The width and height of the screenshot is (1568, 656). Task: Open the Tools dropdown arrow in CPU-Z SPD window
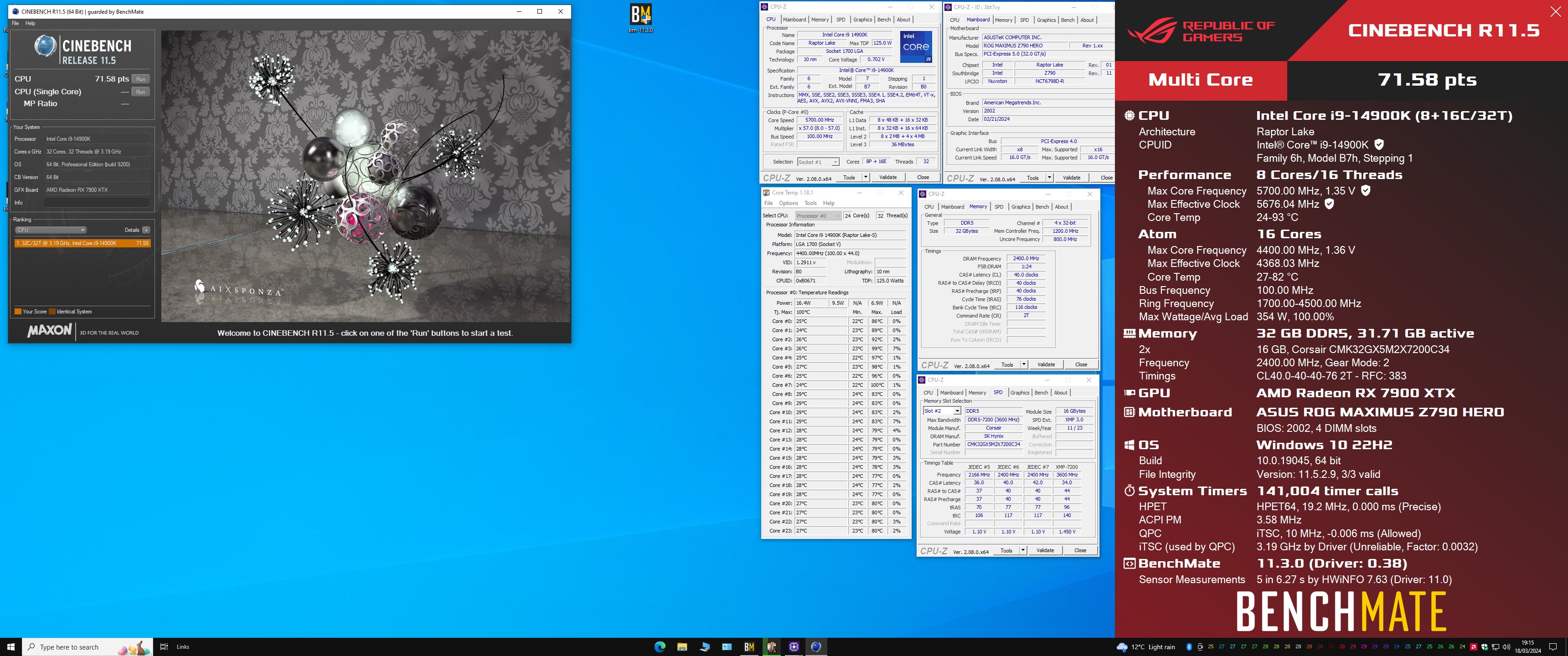click(1023, 550)
